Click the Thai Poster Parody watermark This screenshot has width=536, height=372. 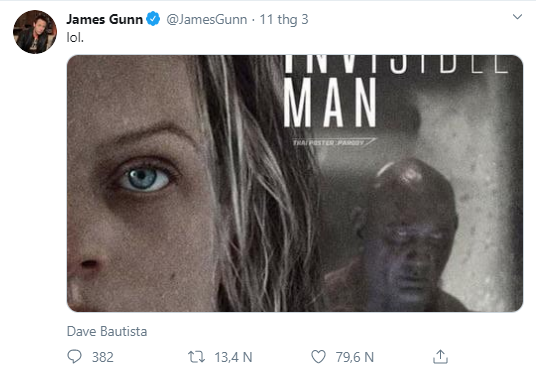(334, 142)
